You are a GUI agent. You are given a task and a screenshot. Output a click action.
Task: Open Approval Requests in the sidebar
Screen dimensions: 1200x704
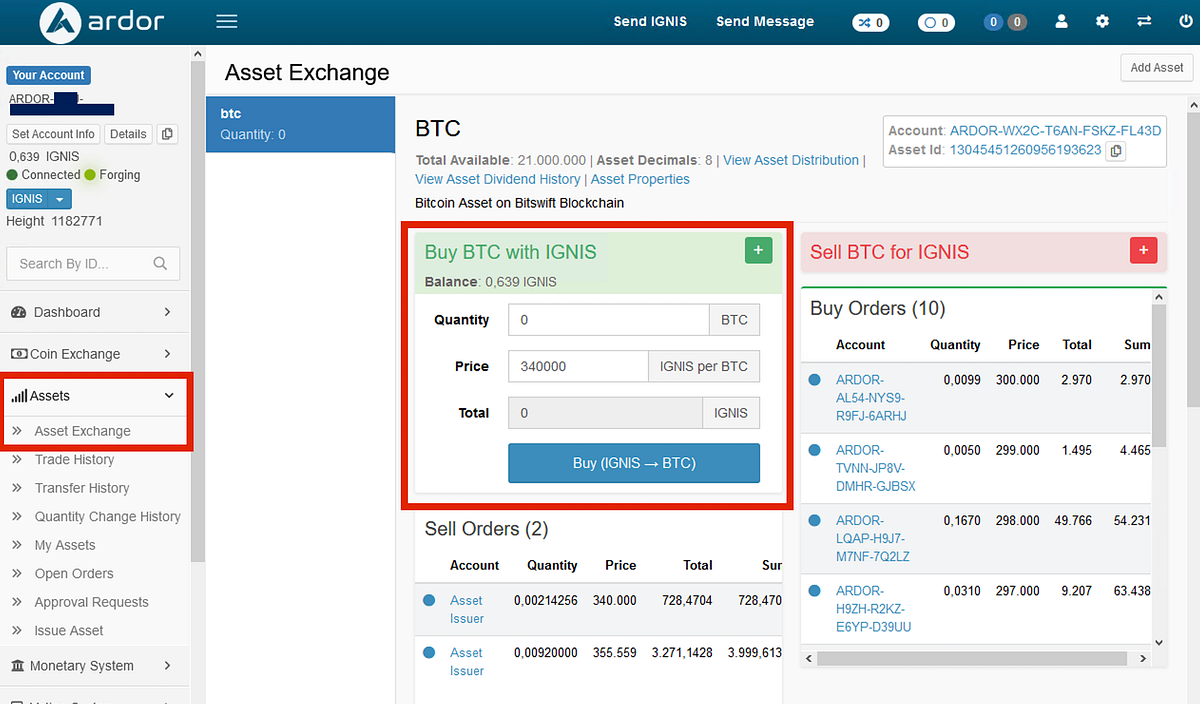(x=92, y=602)
